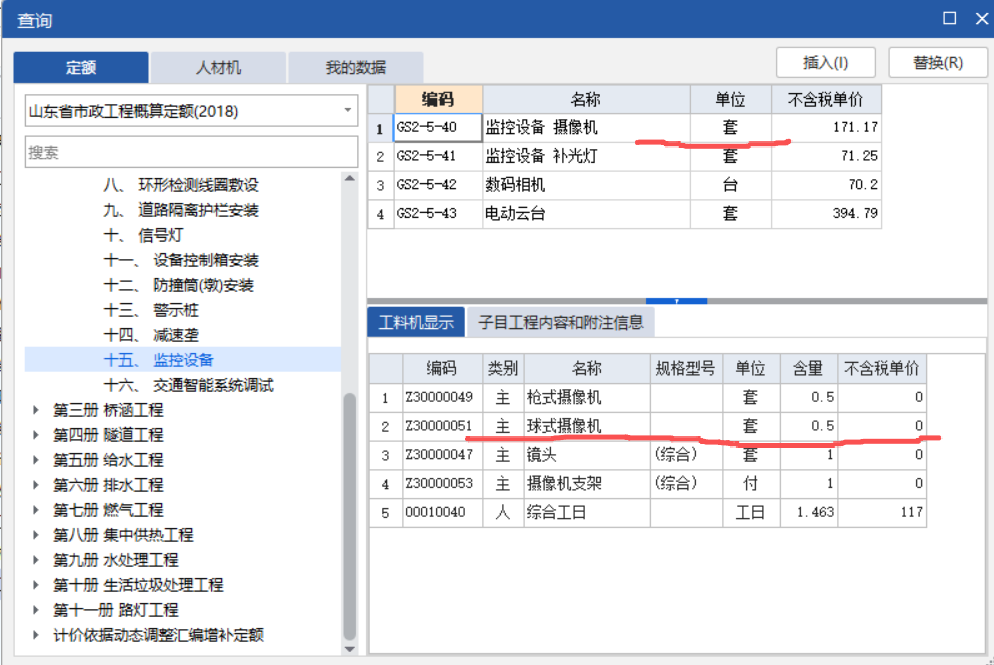
Task: Click 球式摄像机 name cell
Action: [587, 426]
